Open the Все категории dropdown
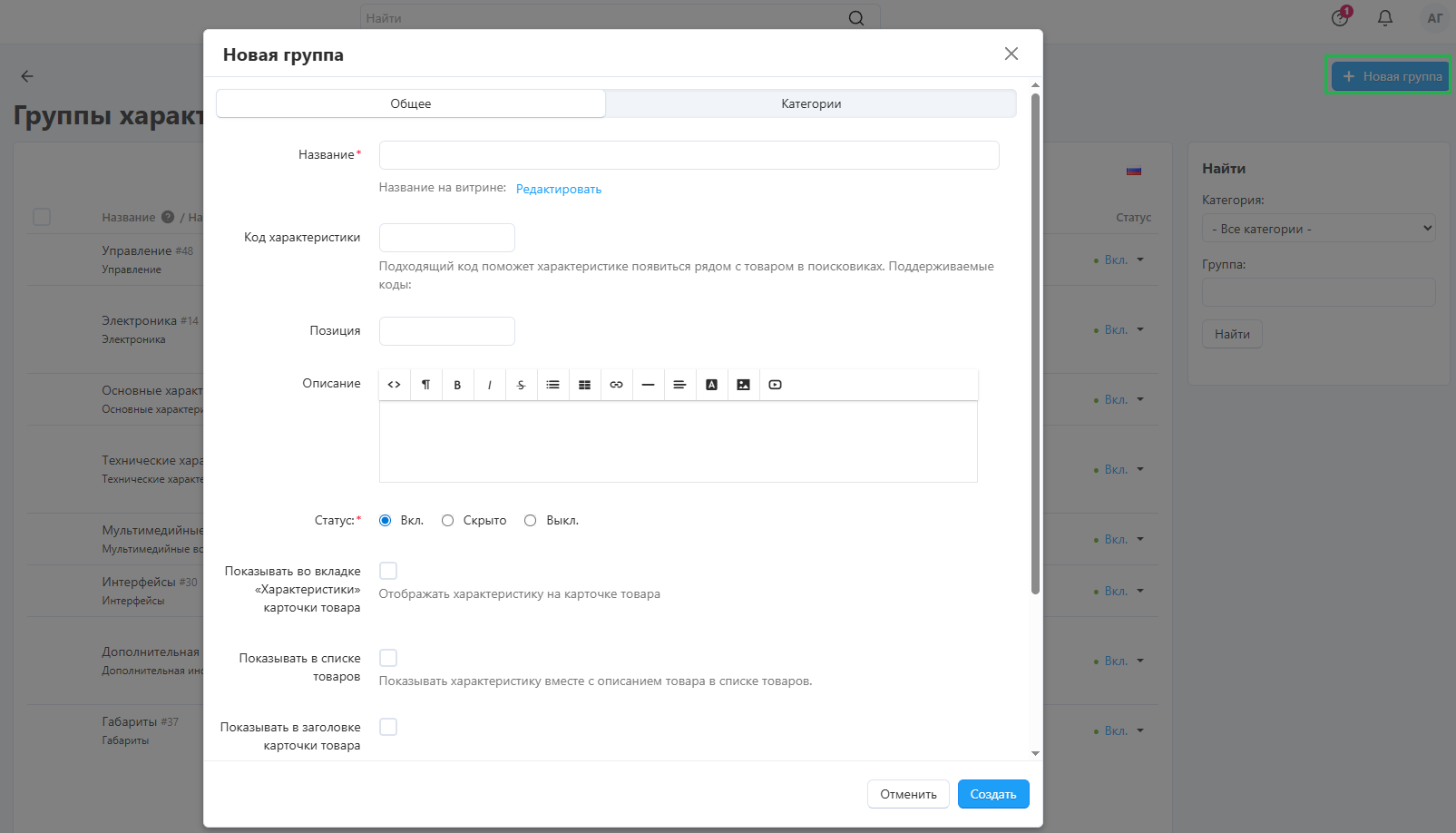 [x=1319, y=229]
